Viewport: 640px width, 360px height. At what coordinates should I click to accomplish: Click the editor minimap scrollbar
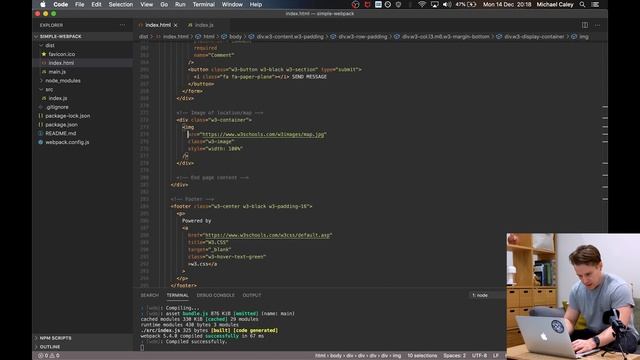[605, 163]
